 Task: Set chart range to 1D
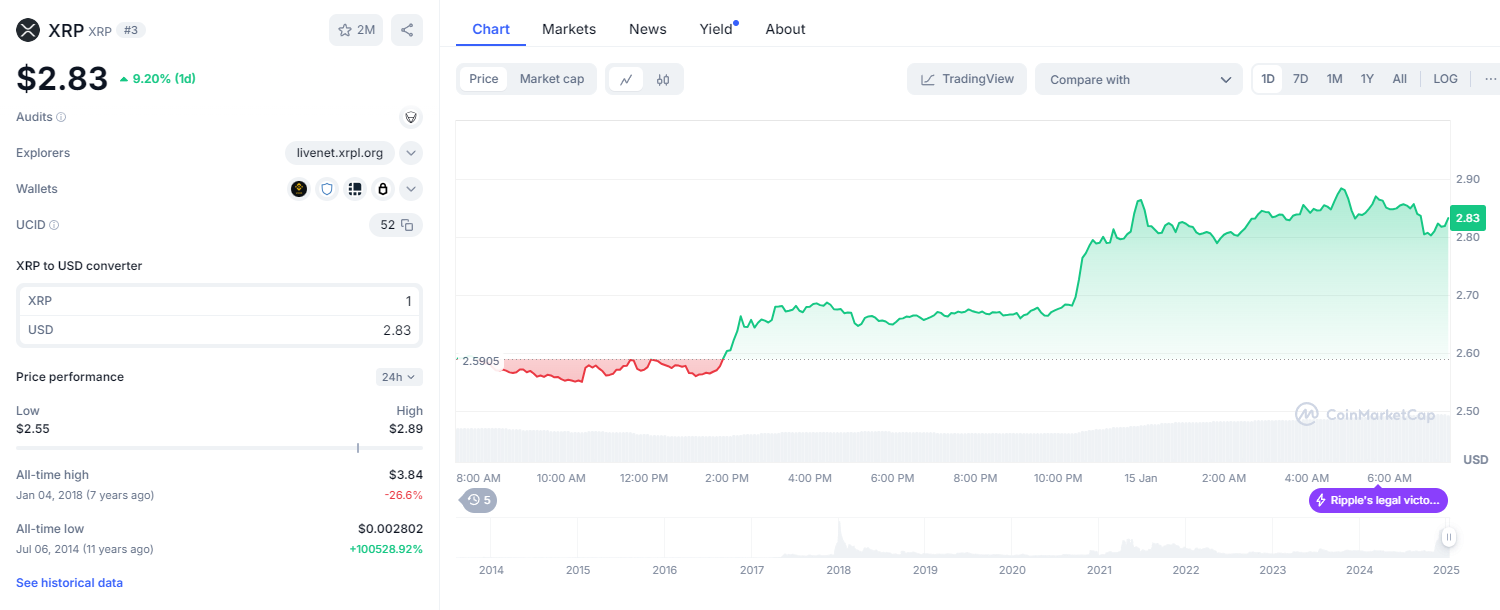click(x=1268, y=79)
